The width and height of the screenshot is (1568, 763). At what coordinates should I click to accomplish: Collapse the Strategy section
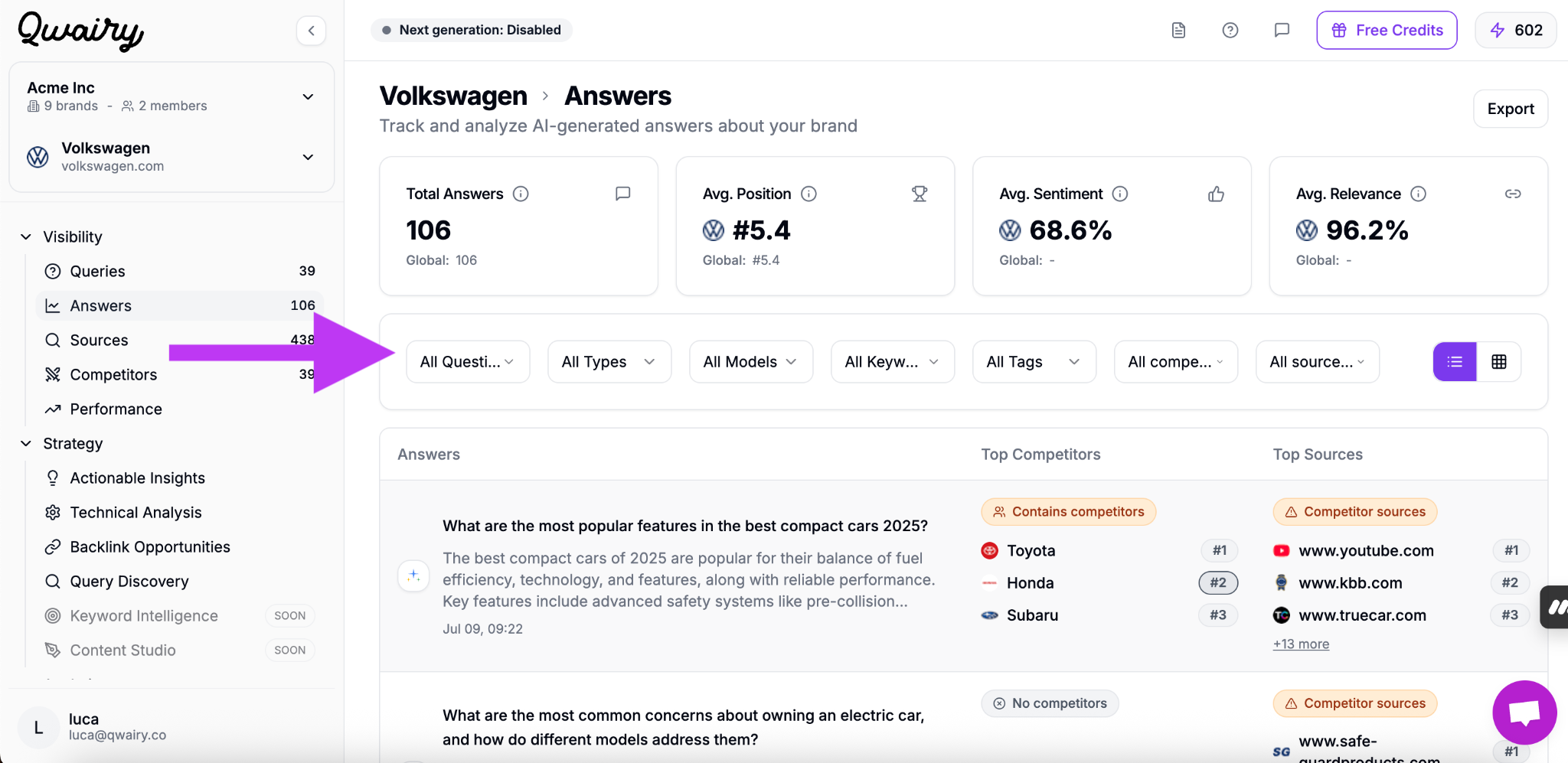coord(26,444)
